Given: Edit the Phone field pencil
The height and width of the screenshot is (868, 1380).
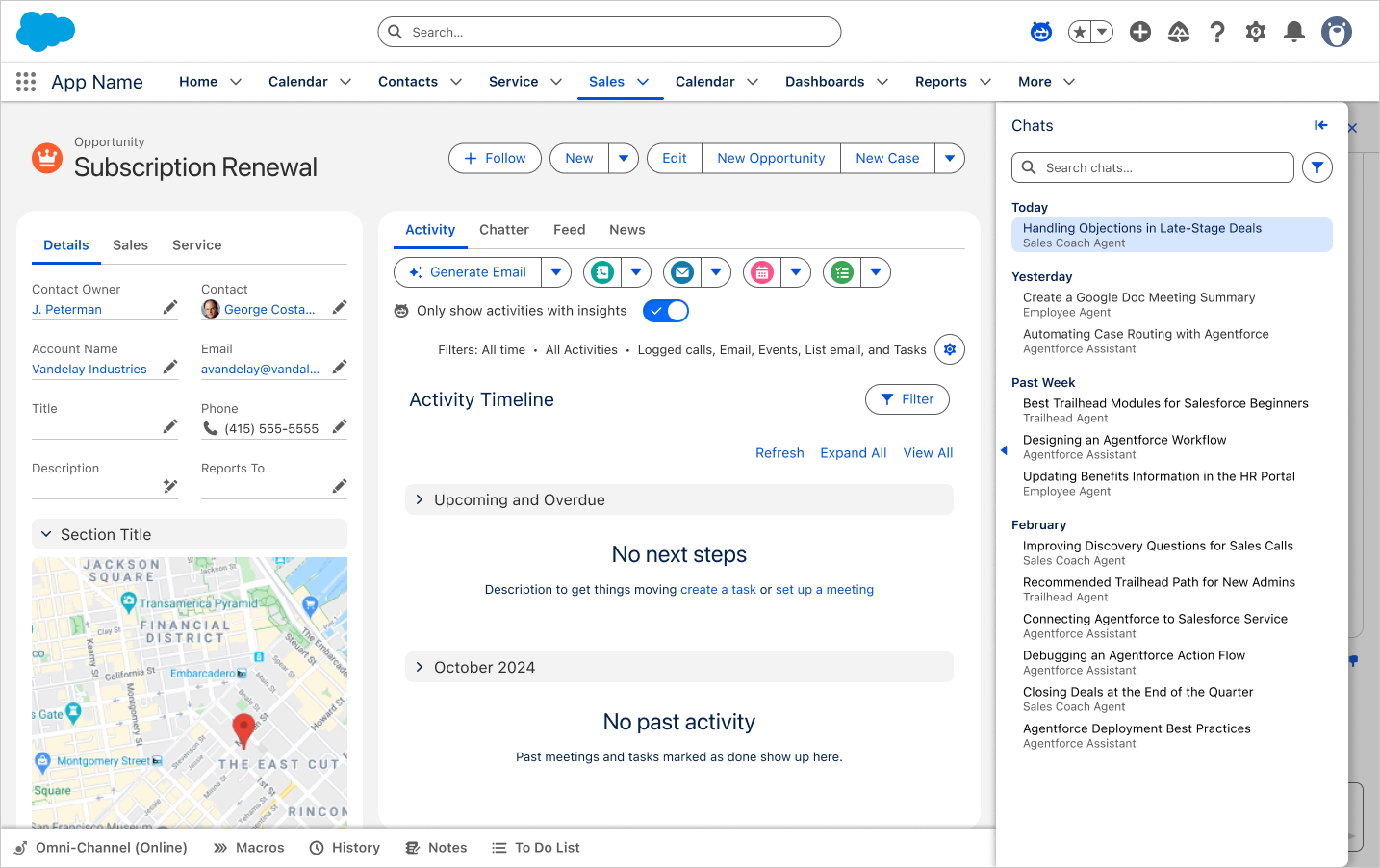Looking at the screenshot, I should (x=340, y=427).
